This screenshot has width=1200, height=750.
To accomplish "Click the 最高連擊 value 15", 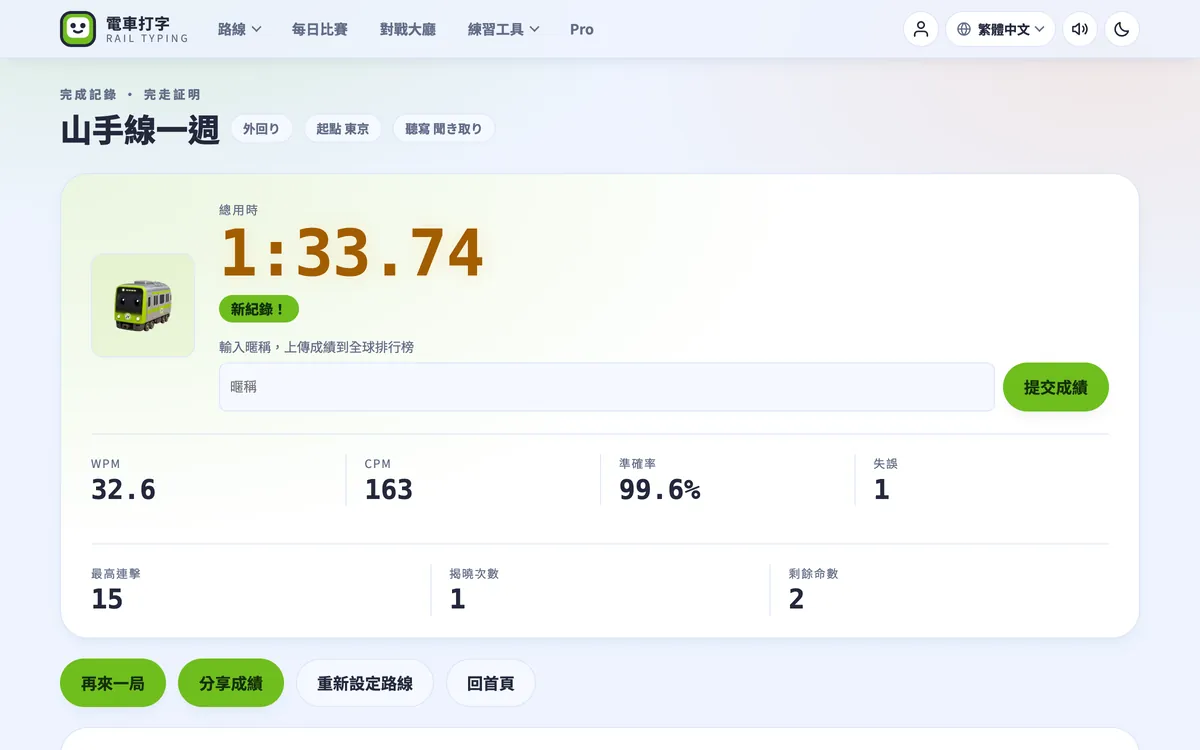I will [107, 599].
